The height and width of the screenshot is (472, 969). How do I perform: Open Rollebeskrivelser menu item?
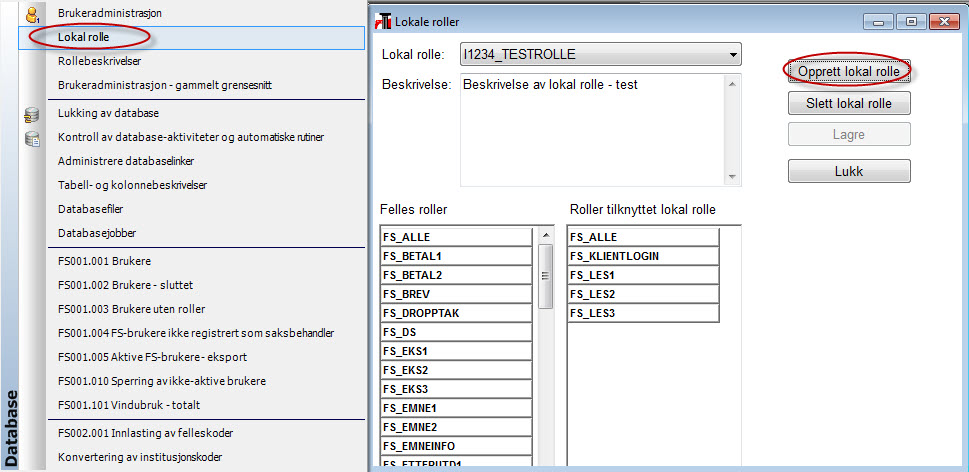[99, 61]
